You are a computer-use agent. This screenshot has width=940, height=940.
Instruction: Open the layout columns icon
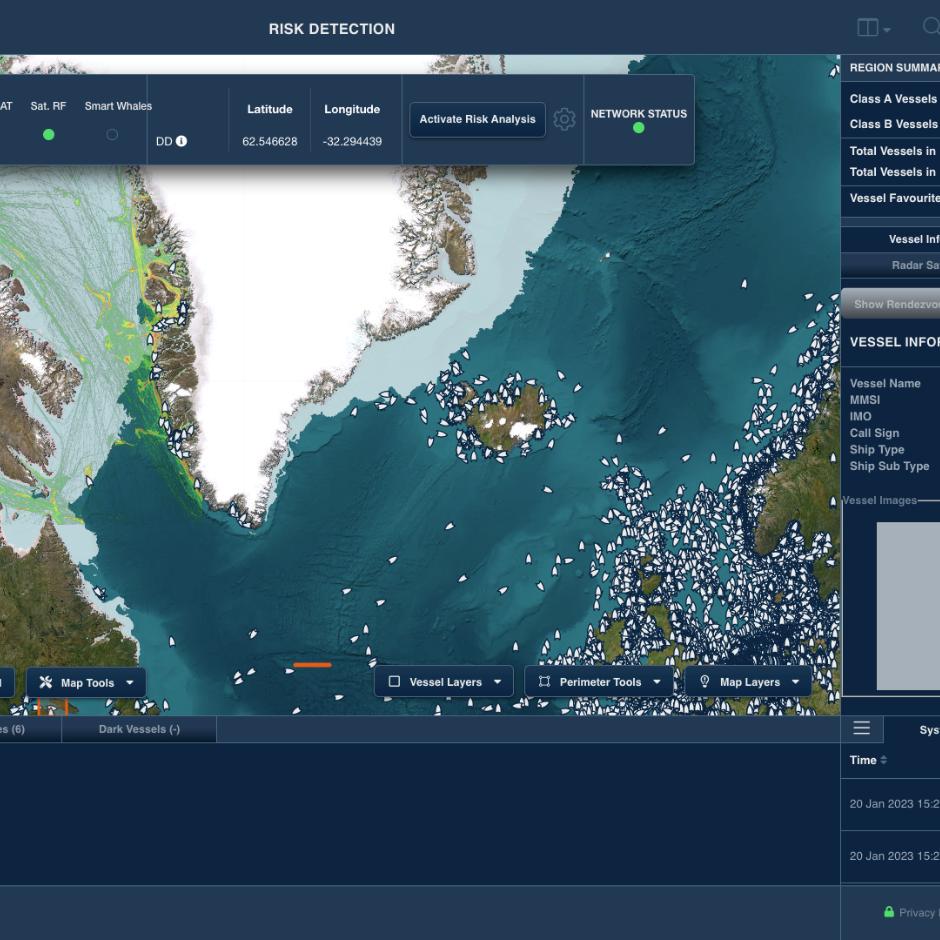coord(867,28)
